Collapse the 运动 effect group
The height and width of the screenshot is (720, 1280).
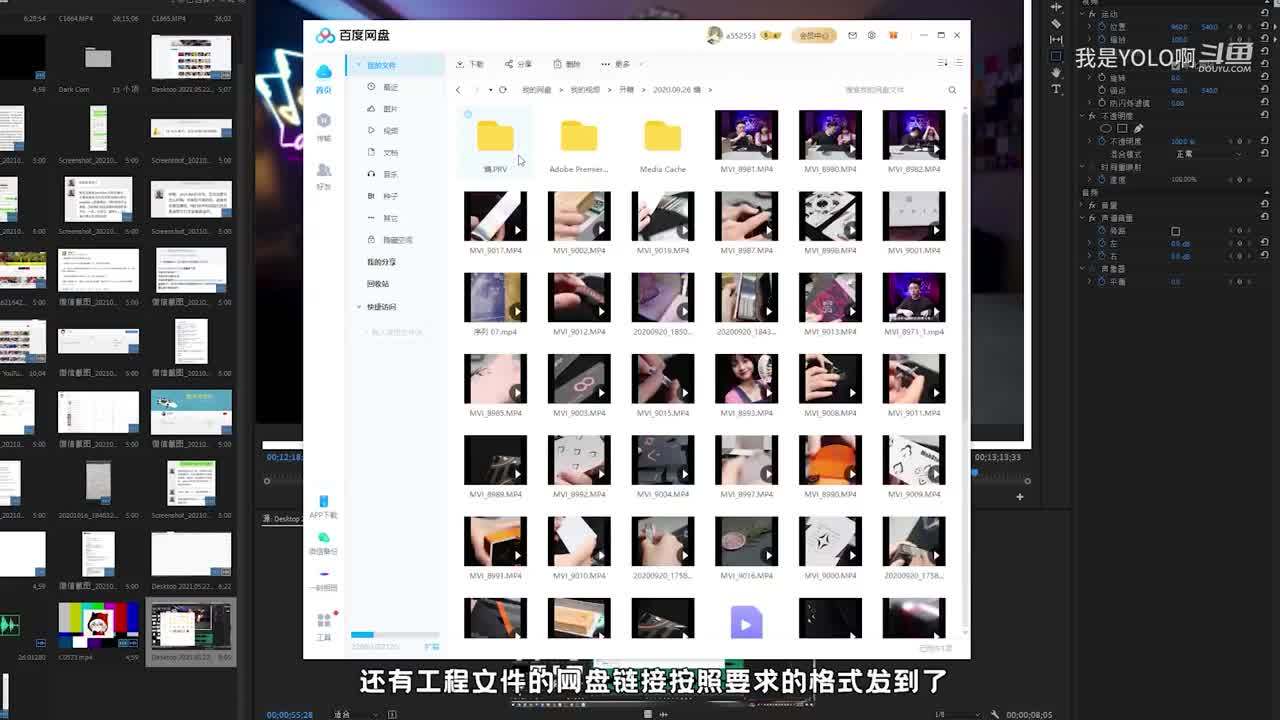coord(1082,14)
